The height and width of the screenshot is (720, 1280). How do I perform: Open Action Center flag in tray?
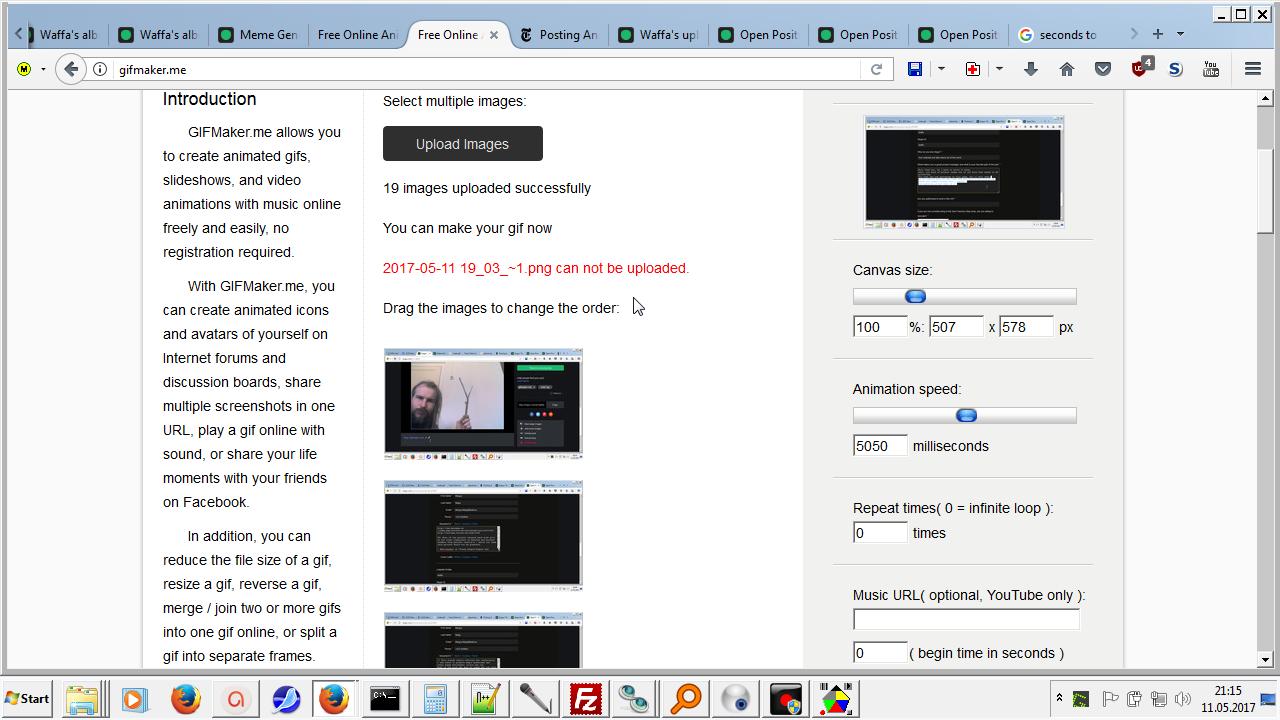[x=1110, y=698]
